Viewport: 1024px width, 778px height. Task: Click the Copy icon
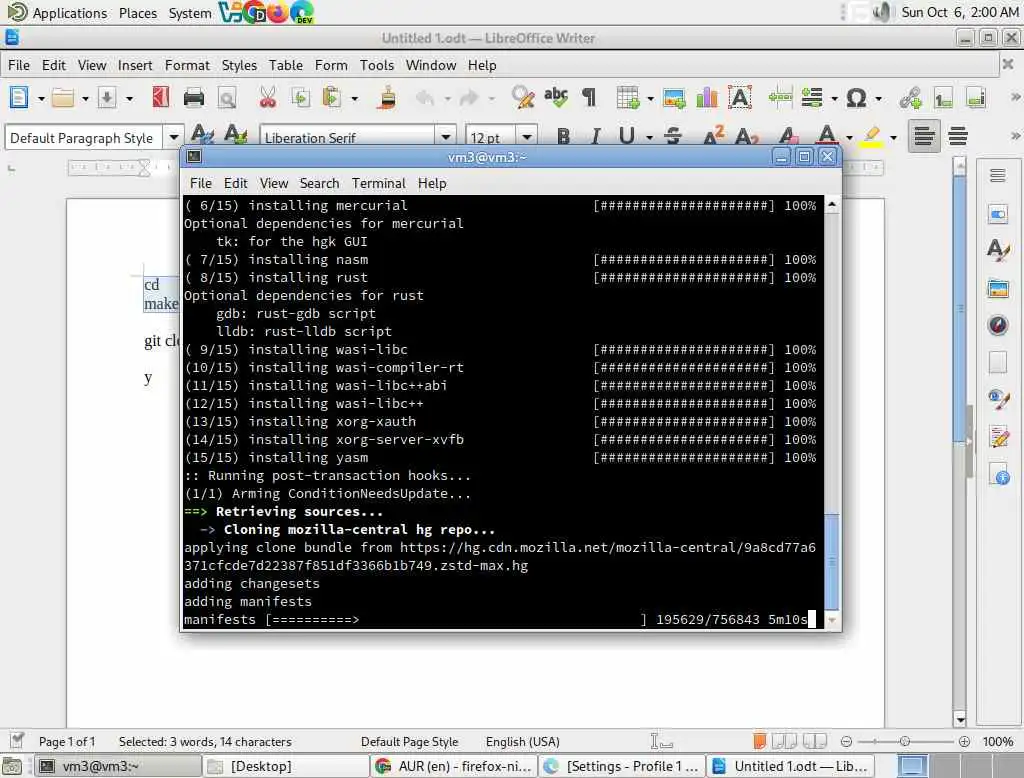(300, 98)
